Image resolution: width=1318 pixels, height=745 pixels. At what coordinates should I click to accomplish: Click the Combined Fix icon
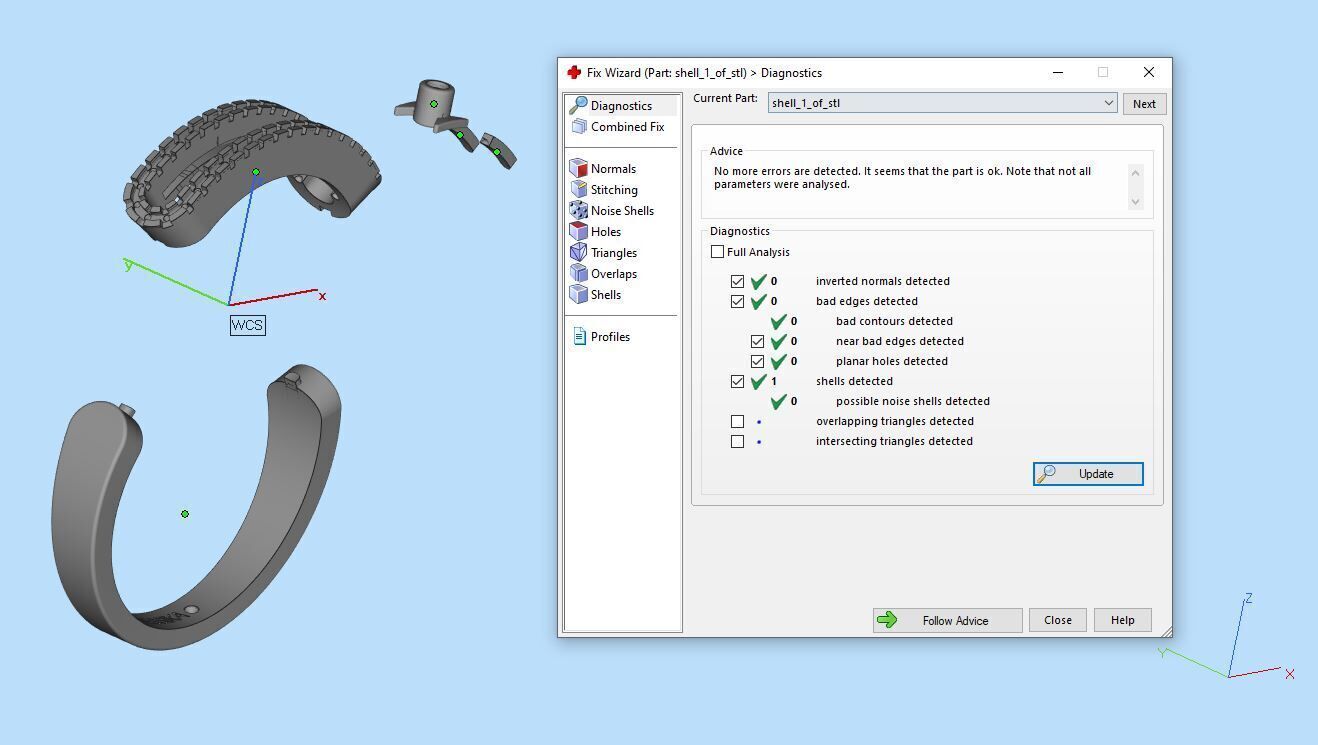tap(579, 126)
